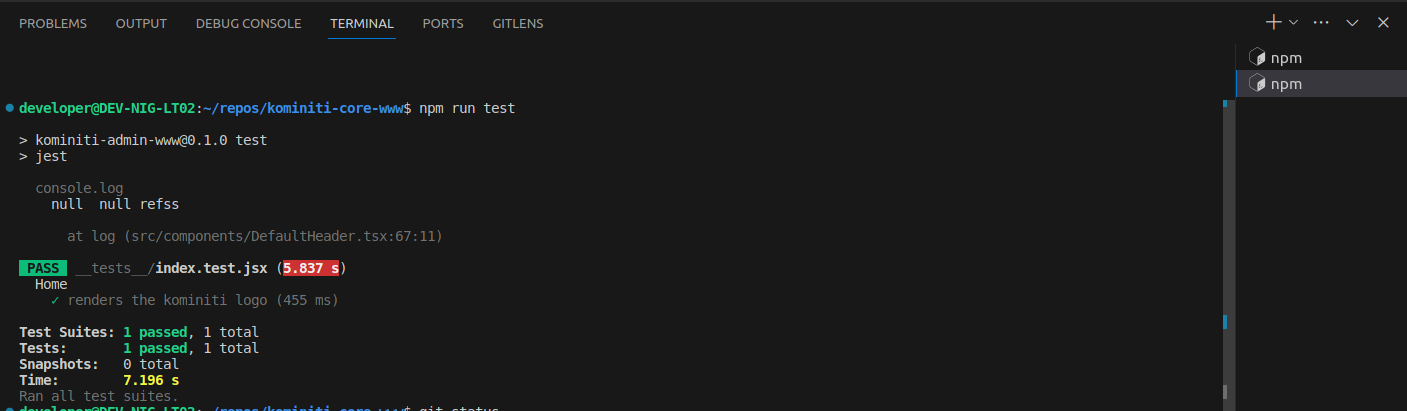Toggle panel size with the chevron icon
The width and height of the screenshot is (1407, 411).
point(1352,22)
